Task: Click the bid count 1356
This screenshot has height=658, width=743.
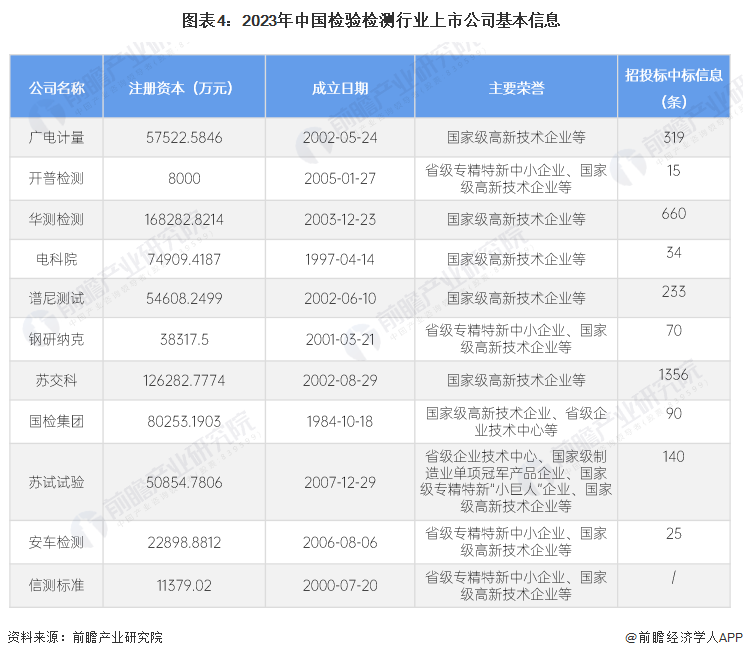Action: 673,374
